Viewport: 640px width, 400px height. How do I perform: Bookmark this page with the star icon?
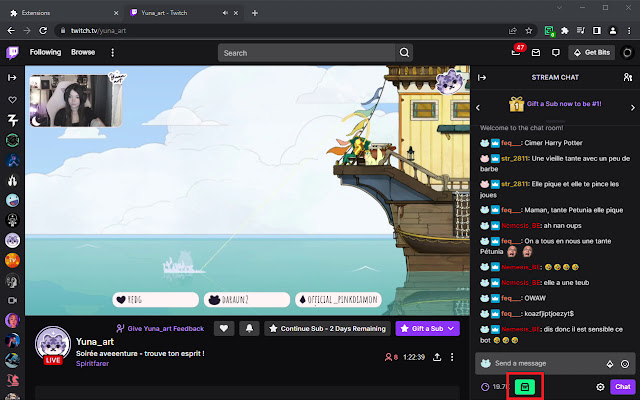[529, 31]
